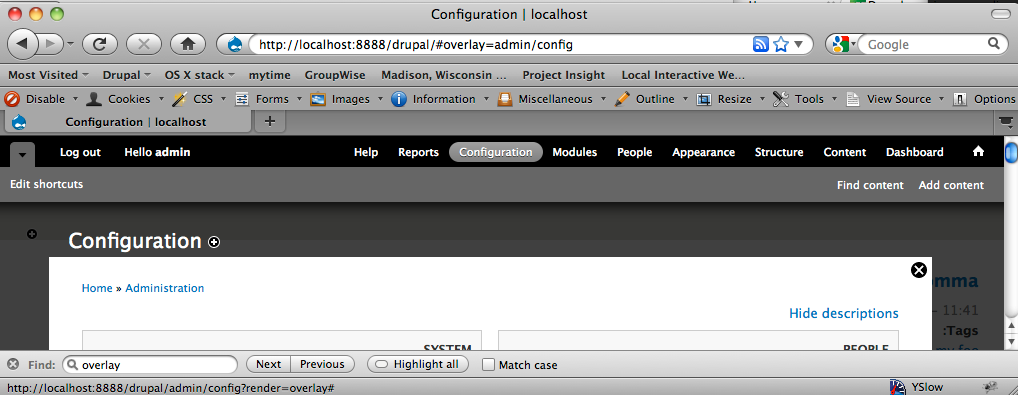The image size is (1018, 395).
Task: Reload the page with the Refresh button
Action: (x=99, y=44)
